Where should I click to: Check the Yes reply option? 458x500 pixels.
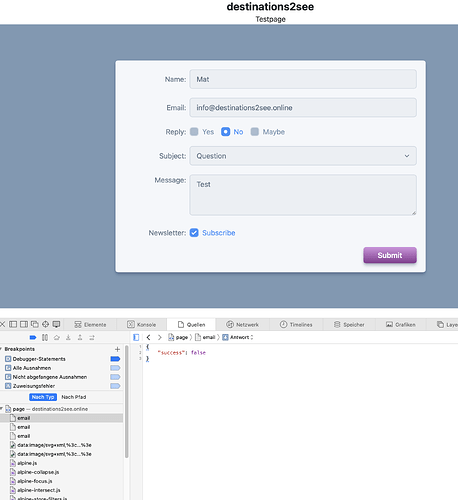tap(194, 132)
